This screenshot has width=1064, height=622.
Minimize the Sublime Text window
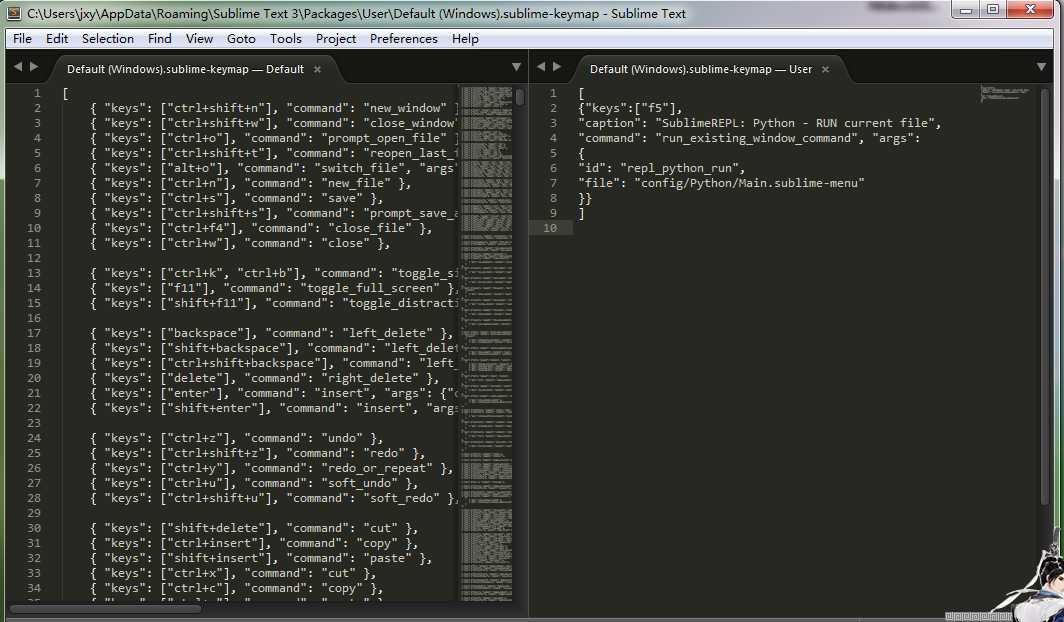pyautogui.click(x=966, y=9)
